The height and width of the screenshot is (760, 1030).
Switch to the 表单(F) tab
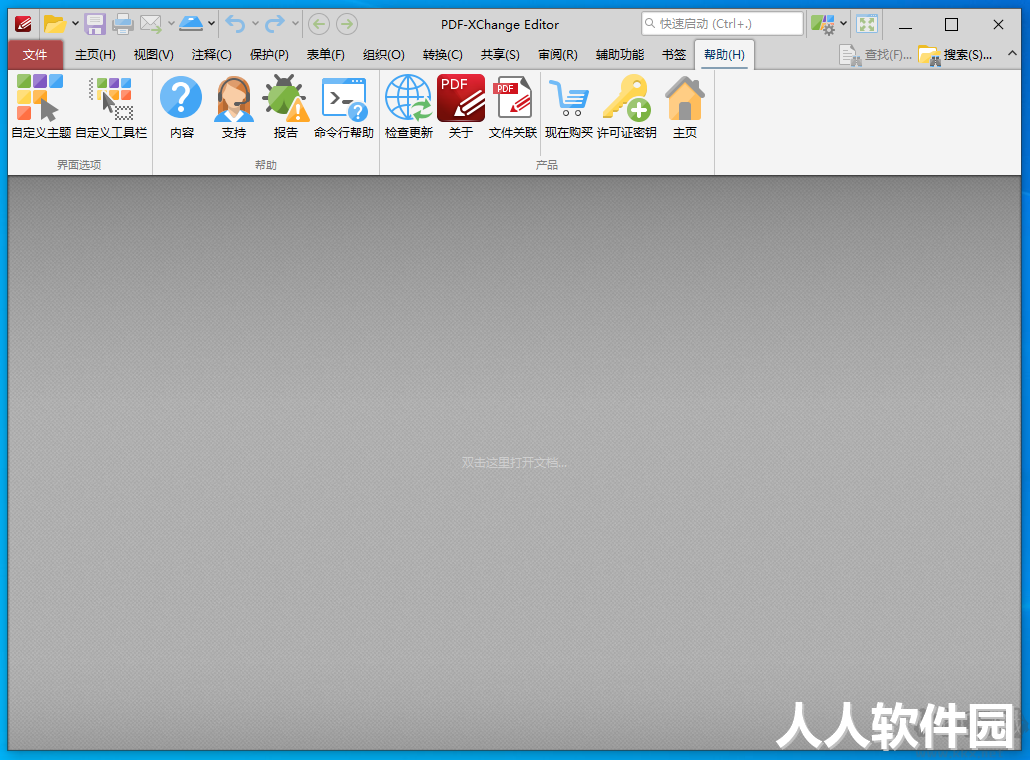pyautogui.click(x=326, y=55)
